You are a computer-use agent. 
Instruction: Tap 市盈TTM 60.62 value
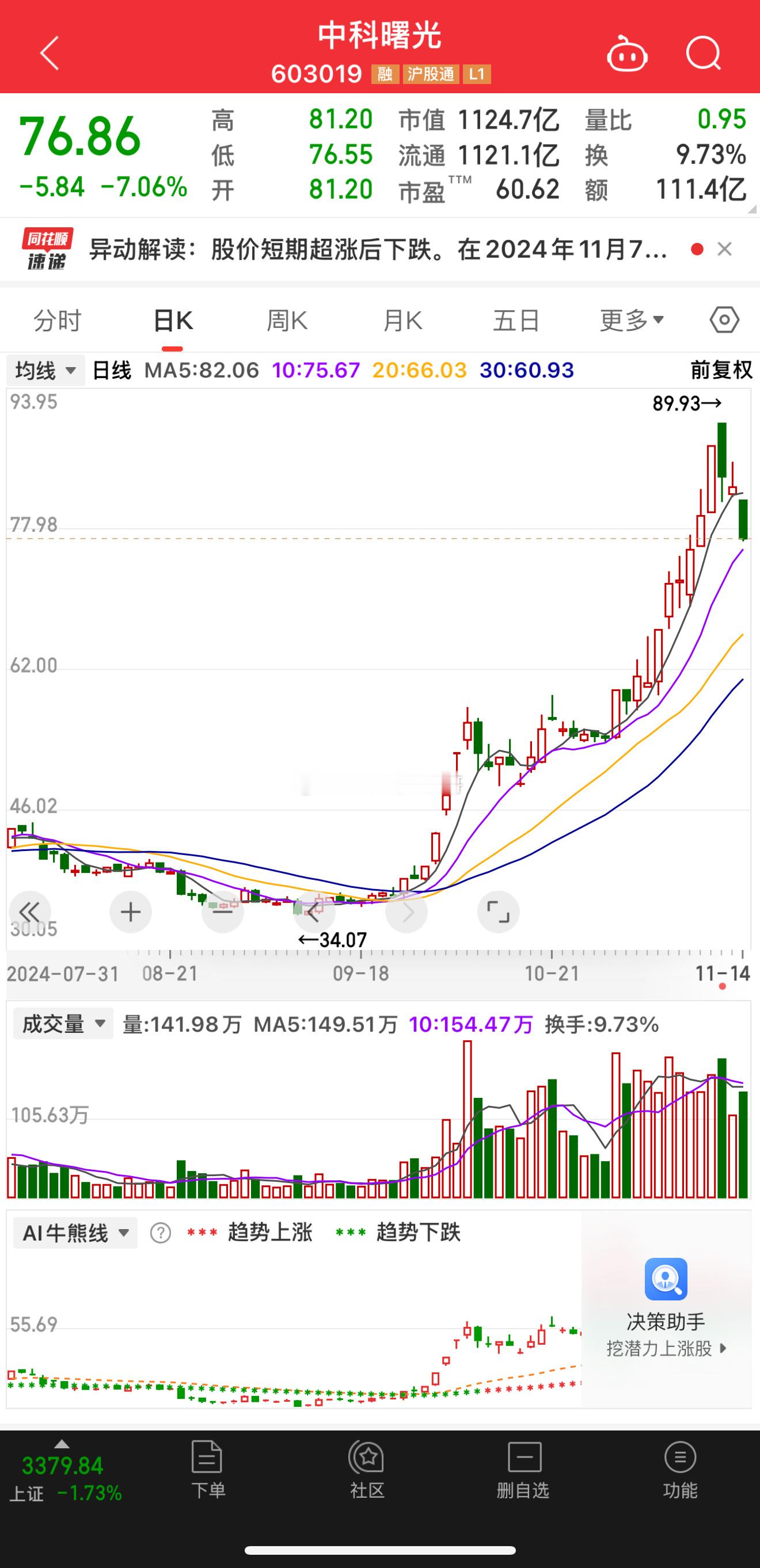[527, 189]
